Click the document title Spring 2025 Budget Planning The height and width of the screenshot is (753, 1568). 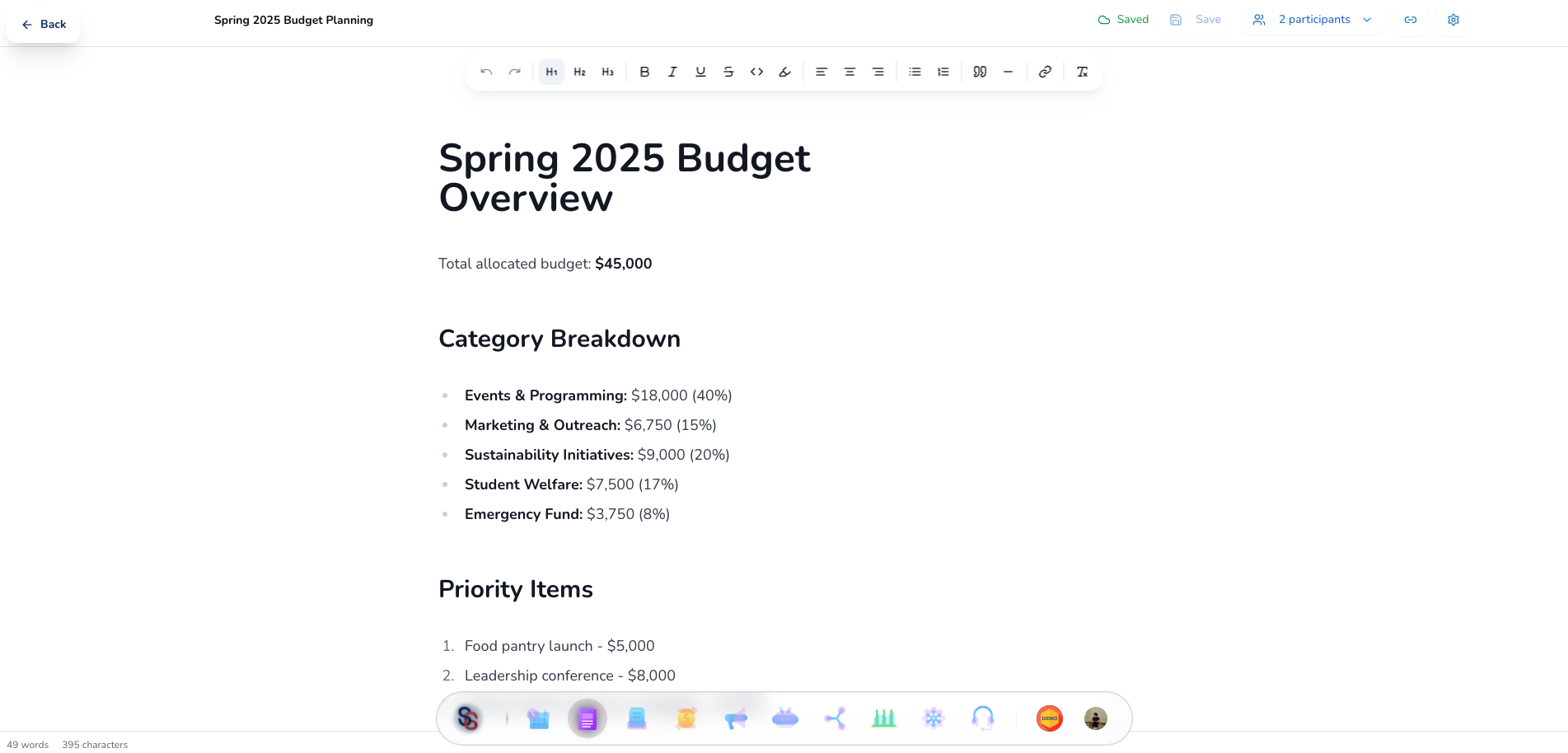(293, 20)
